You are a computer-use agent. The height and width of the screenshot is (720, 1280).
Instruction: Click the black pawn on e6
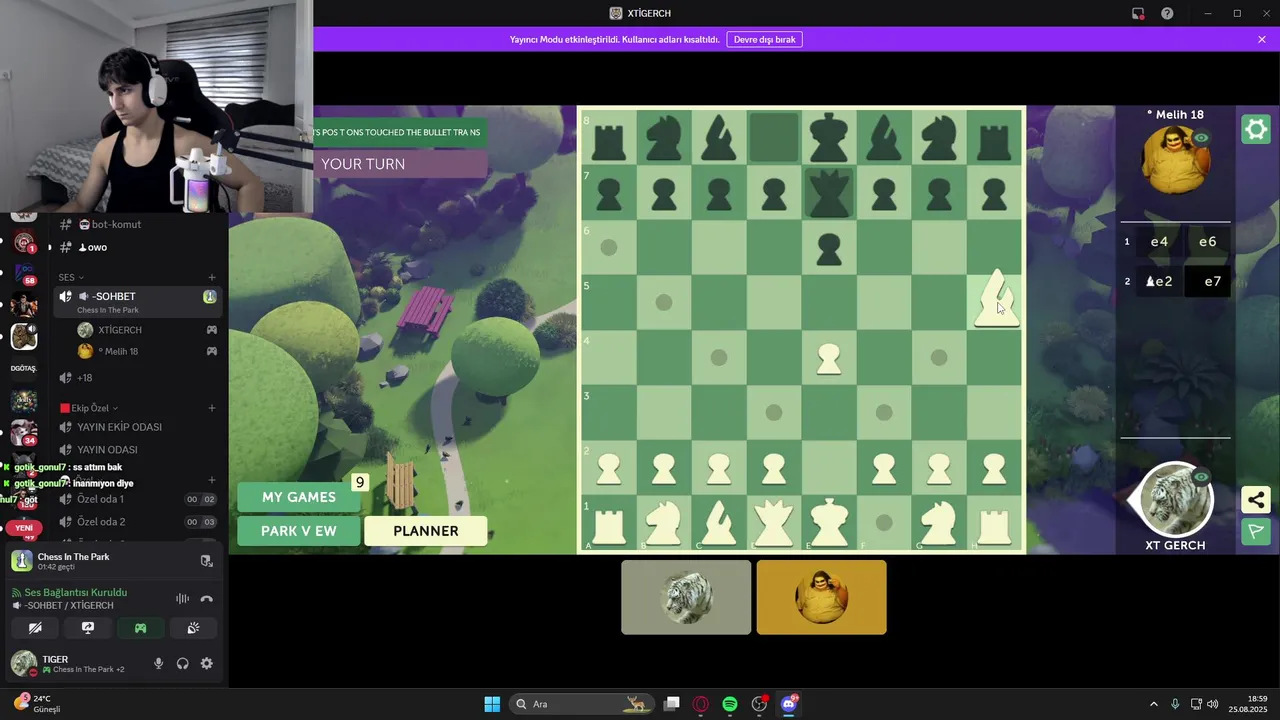coord(828,248)
